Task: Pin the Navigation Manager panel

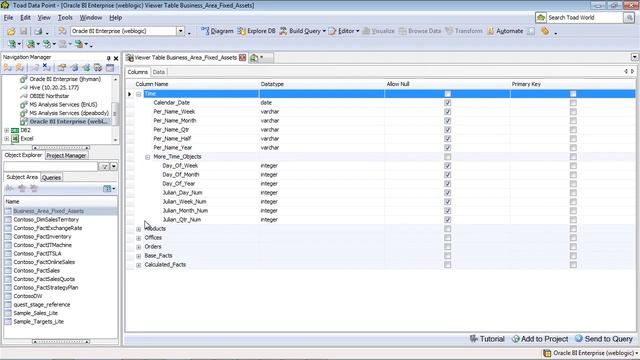Action: pyautogui.click(x=109, y=58)
